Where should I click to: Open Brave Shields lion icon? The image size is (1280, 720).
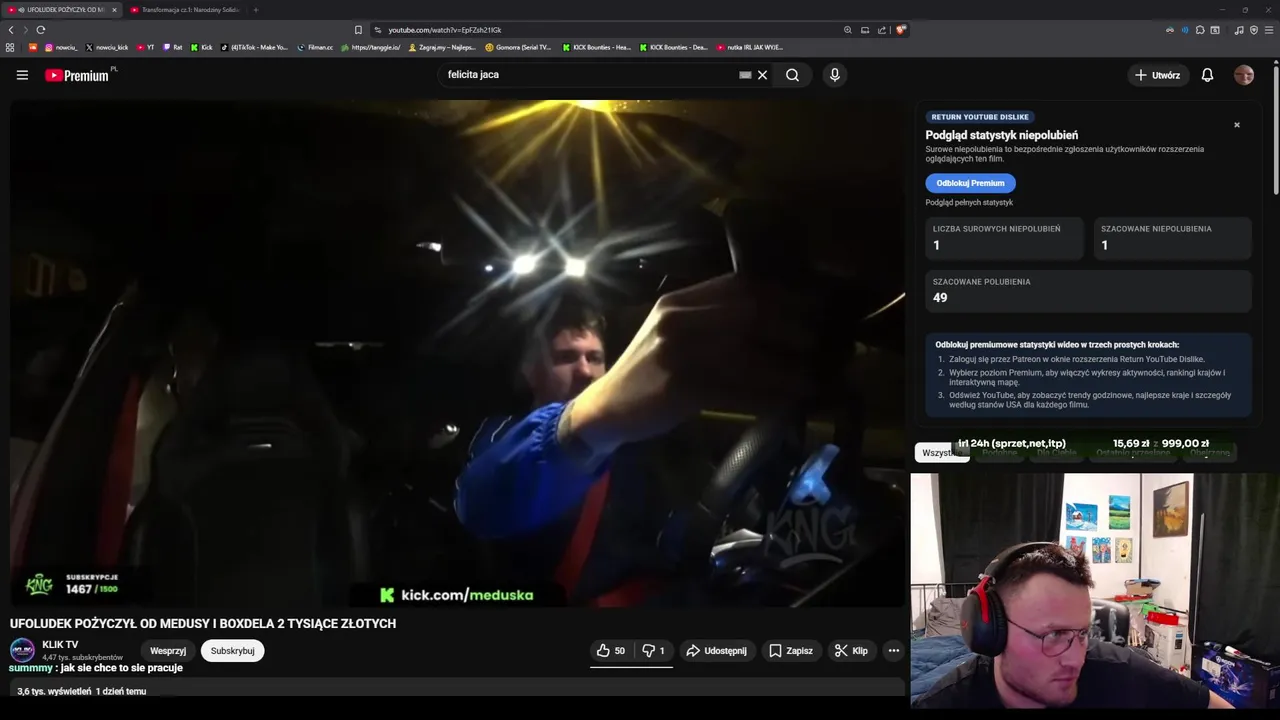900,30
